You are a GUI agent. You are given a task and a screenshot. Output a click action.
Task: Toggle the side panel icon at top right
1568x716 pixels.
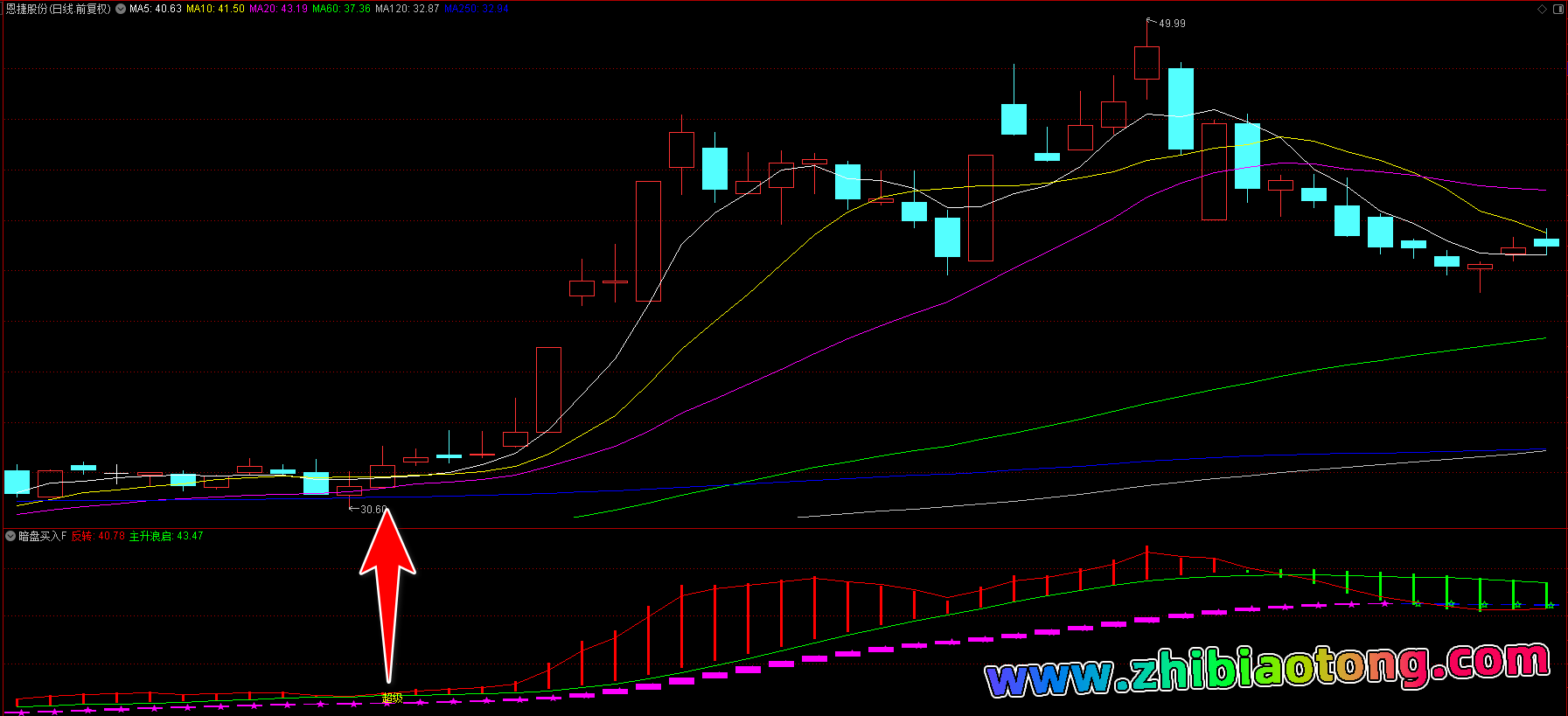(x=1558, y=9)
